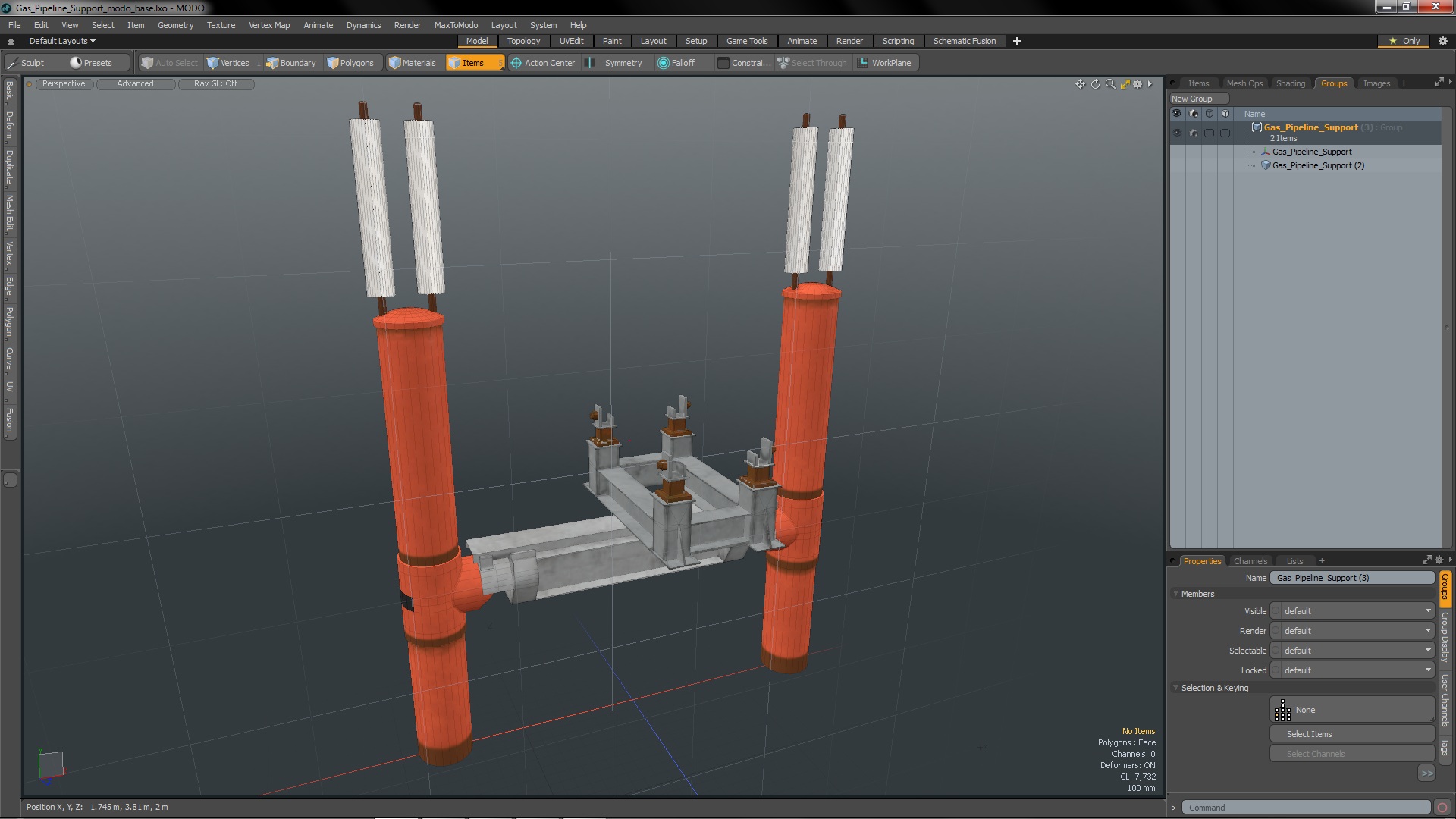
Task: Click the Command input field
Action: tap(1307, 808)
